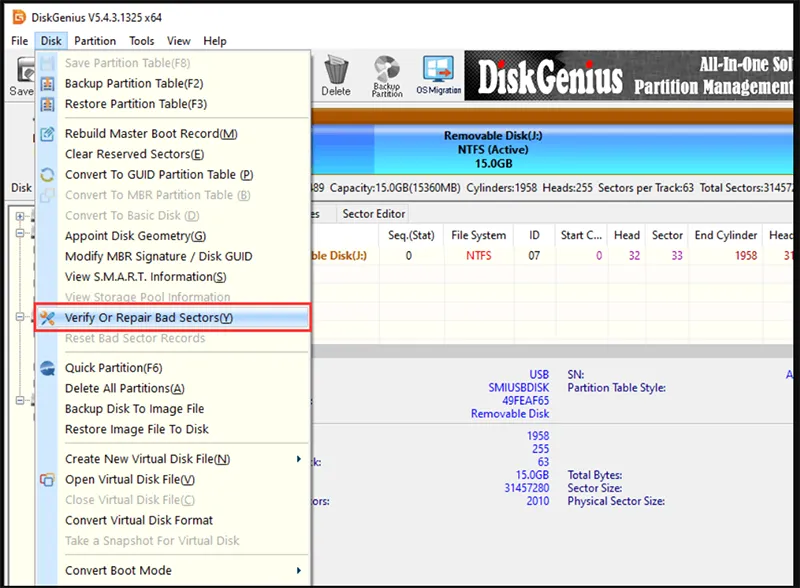
Task: Switch to the Sector Editor tab
Action: coord(376,213)
